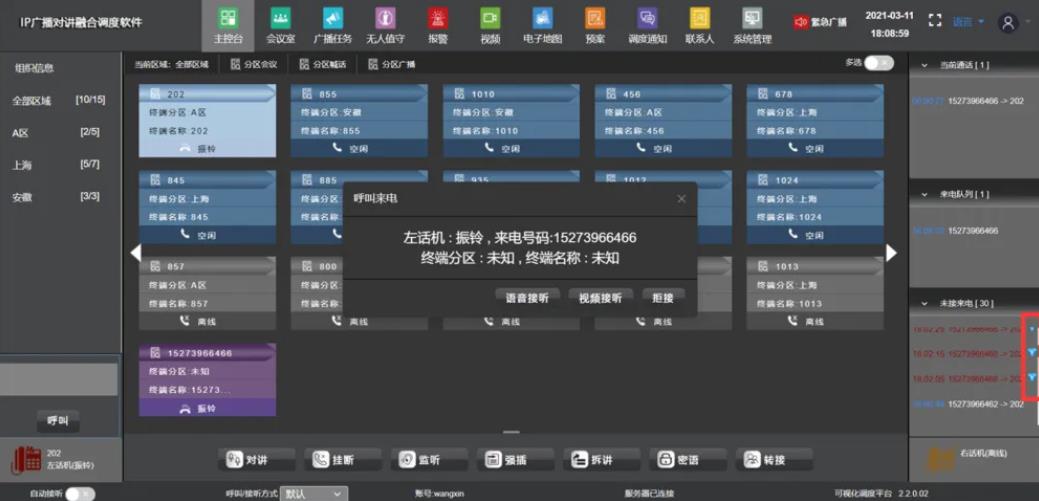Click 拒接 reject call button
The image size is (1039, 501).
pyautogui.click(x=663, y=298)
